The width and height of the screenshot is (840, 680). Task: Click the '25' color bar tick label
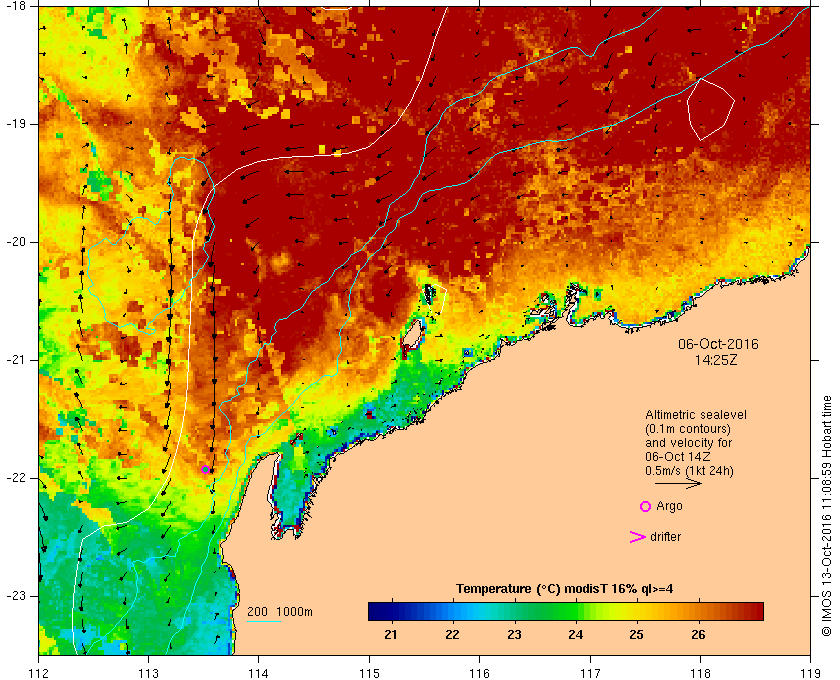[636, 635]
